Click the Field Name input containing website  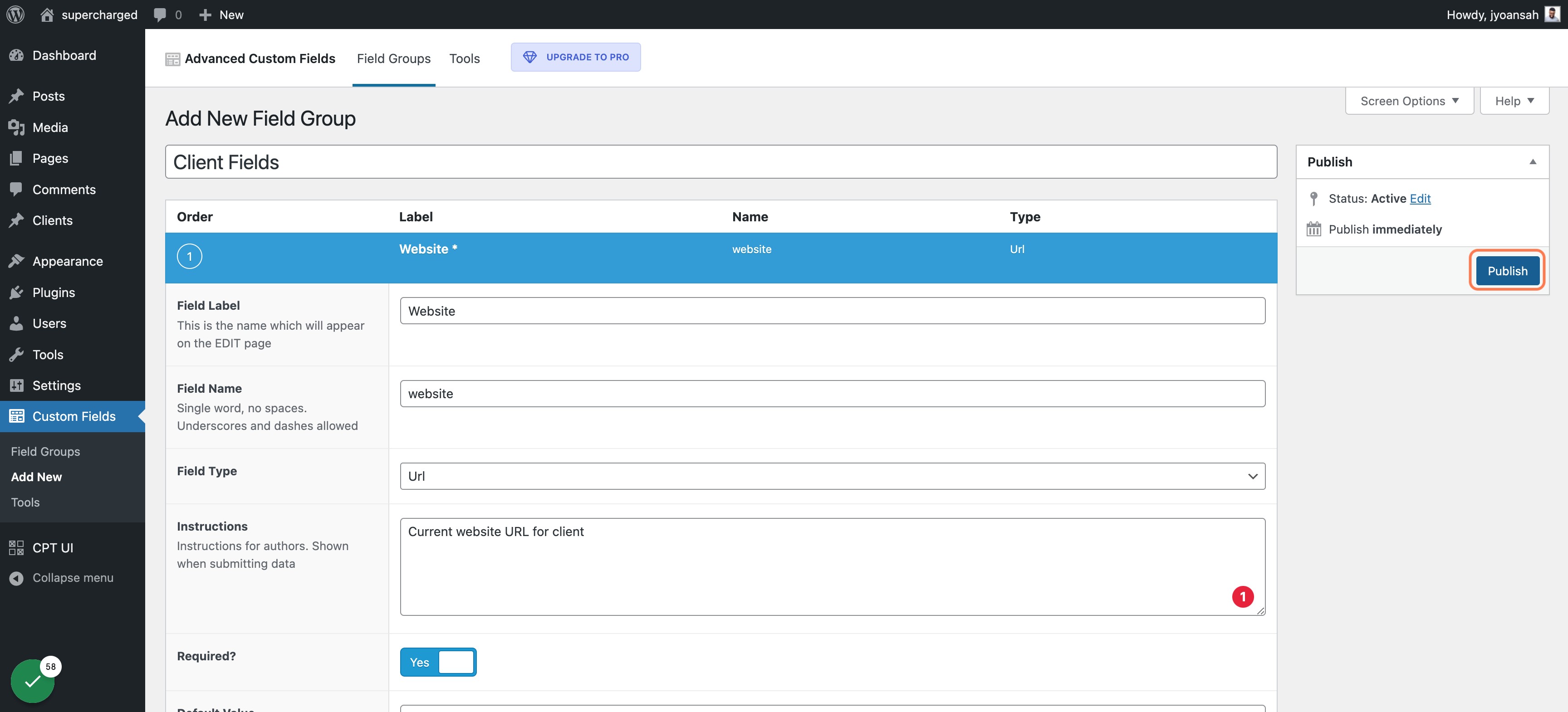(x=832, y=394)
